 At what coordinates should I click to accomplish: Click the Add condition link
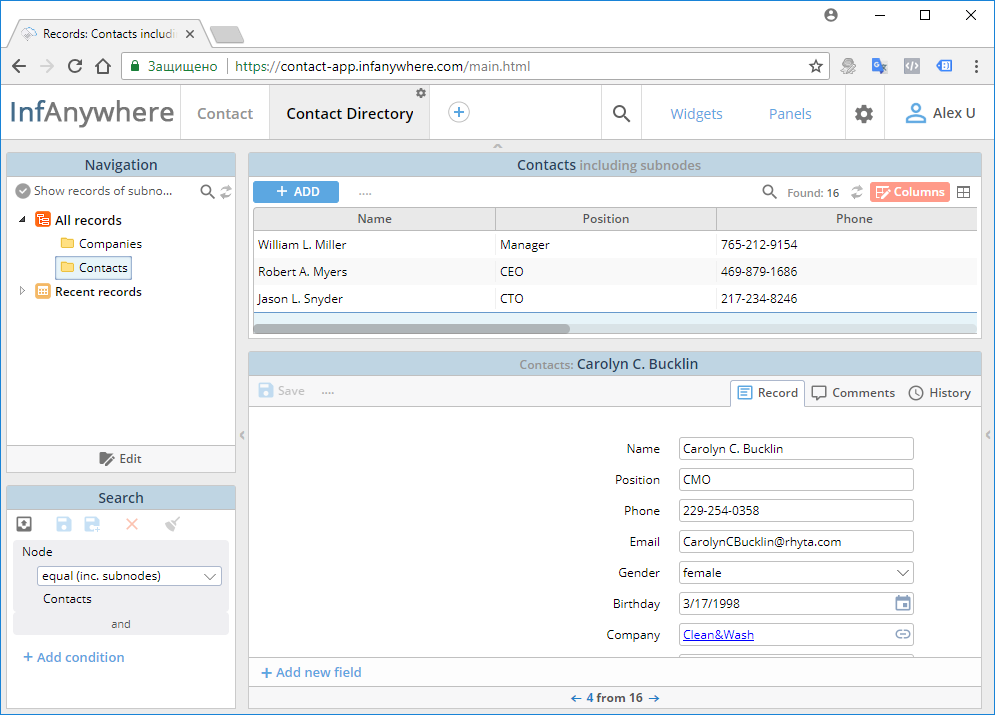(x=74, y=657)
